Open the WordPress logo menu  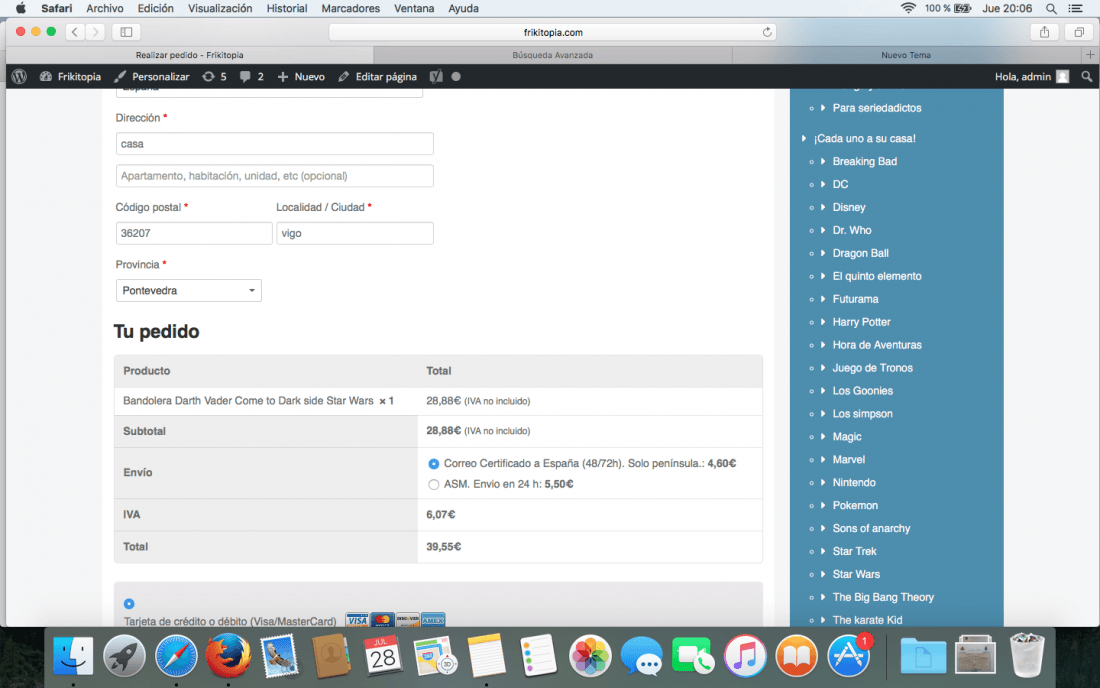19,76
